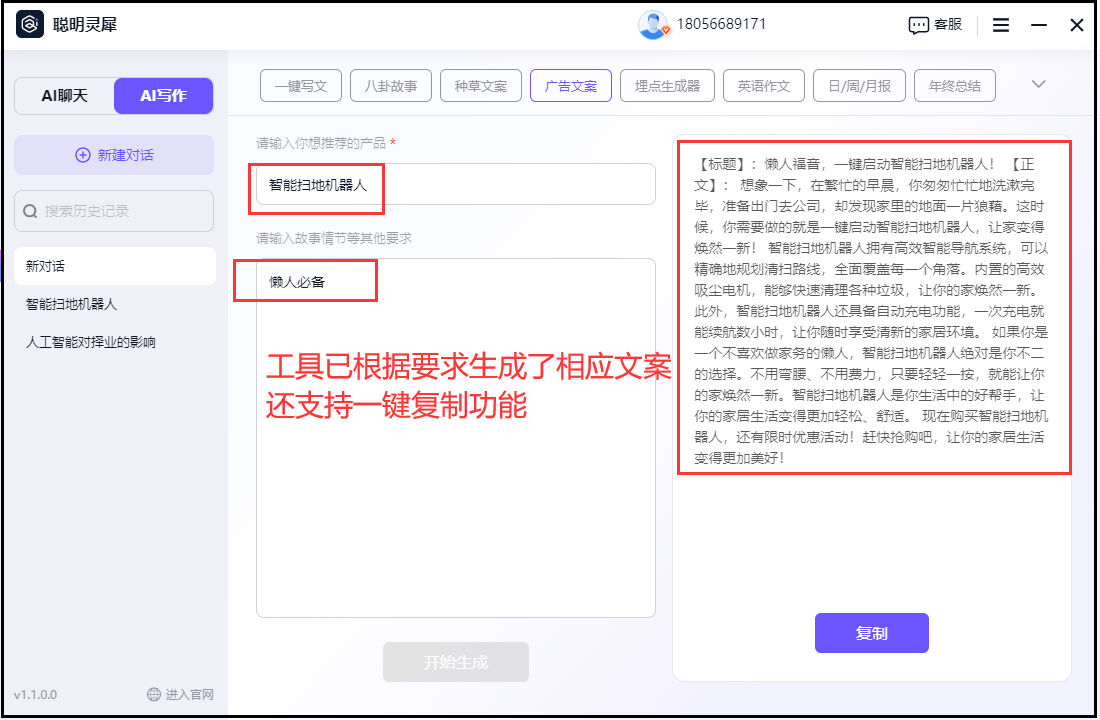This screenshot has height=720, width=1100.
Task: Click the hamburger menu icon
Action: click(x=1000, y=25)
